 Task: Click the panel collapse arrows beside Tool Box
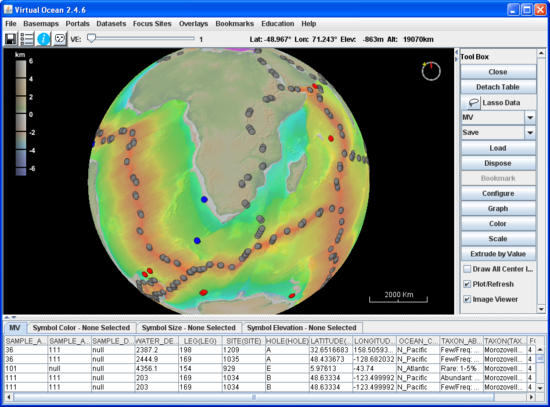(456, 55)
